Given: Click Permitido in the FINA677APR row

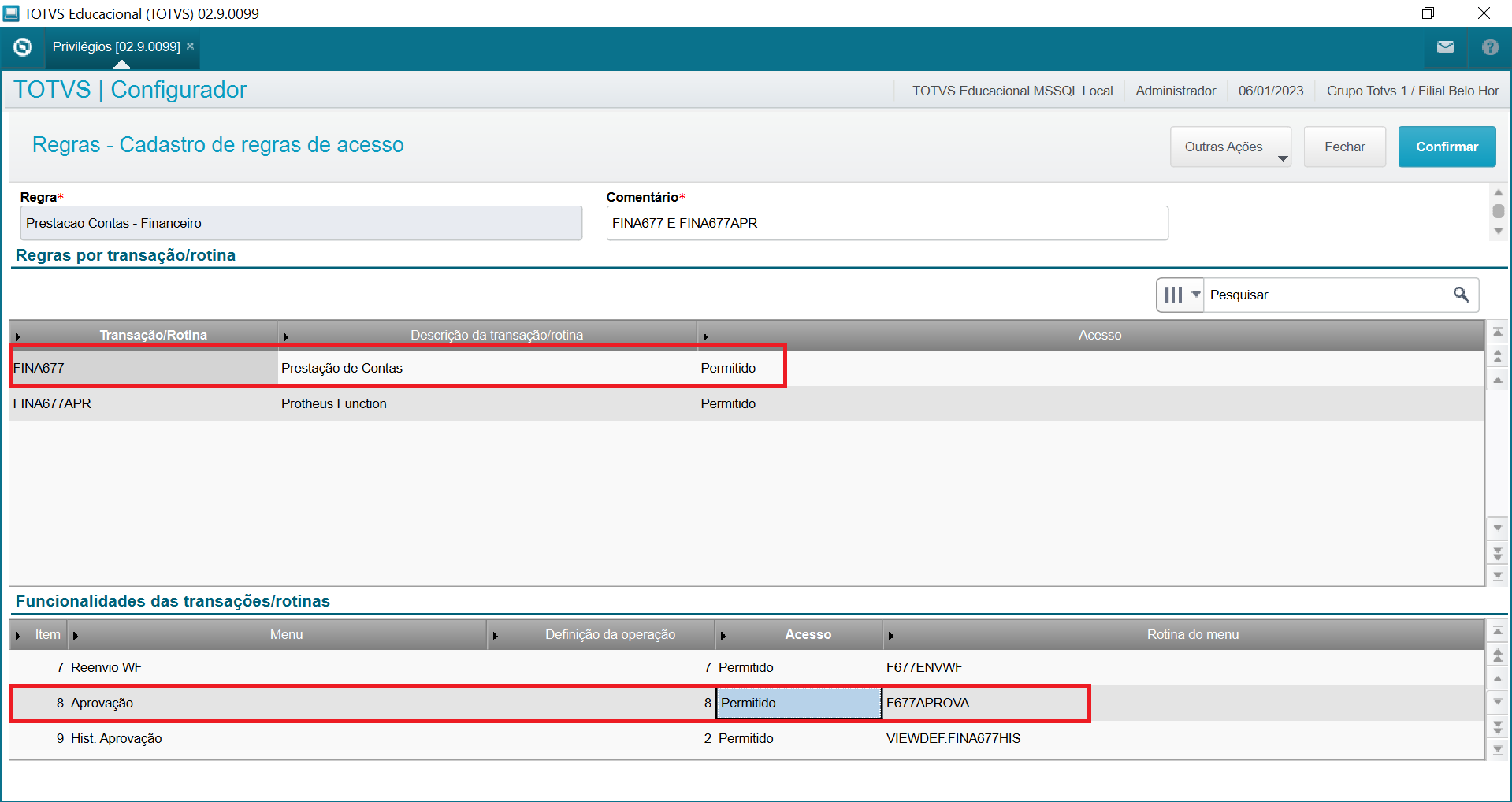Looking at the screenshot, I should click(728, 403).
